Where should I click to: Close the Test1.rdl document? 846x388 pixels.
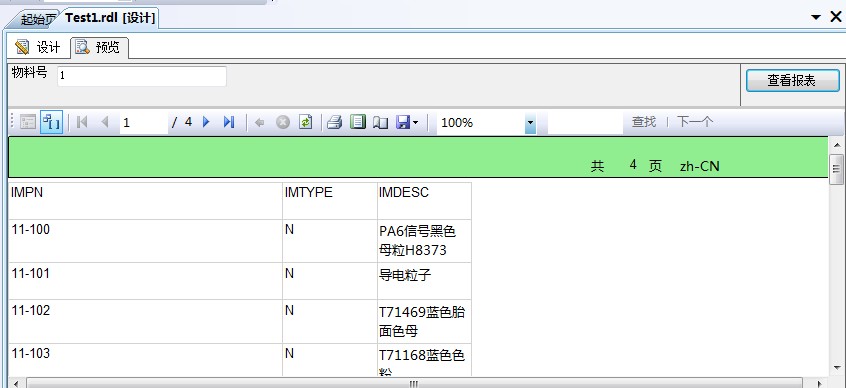pyautogui.click(x=835, y=17)
